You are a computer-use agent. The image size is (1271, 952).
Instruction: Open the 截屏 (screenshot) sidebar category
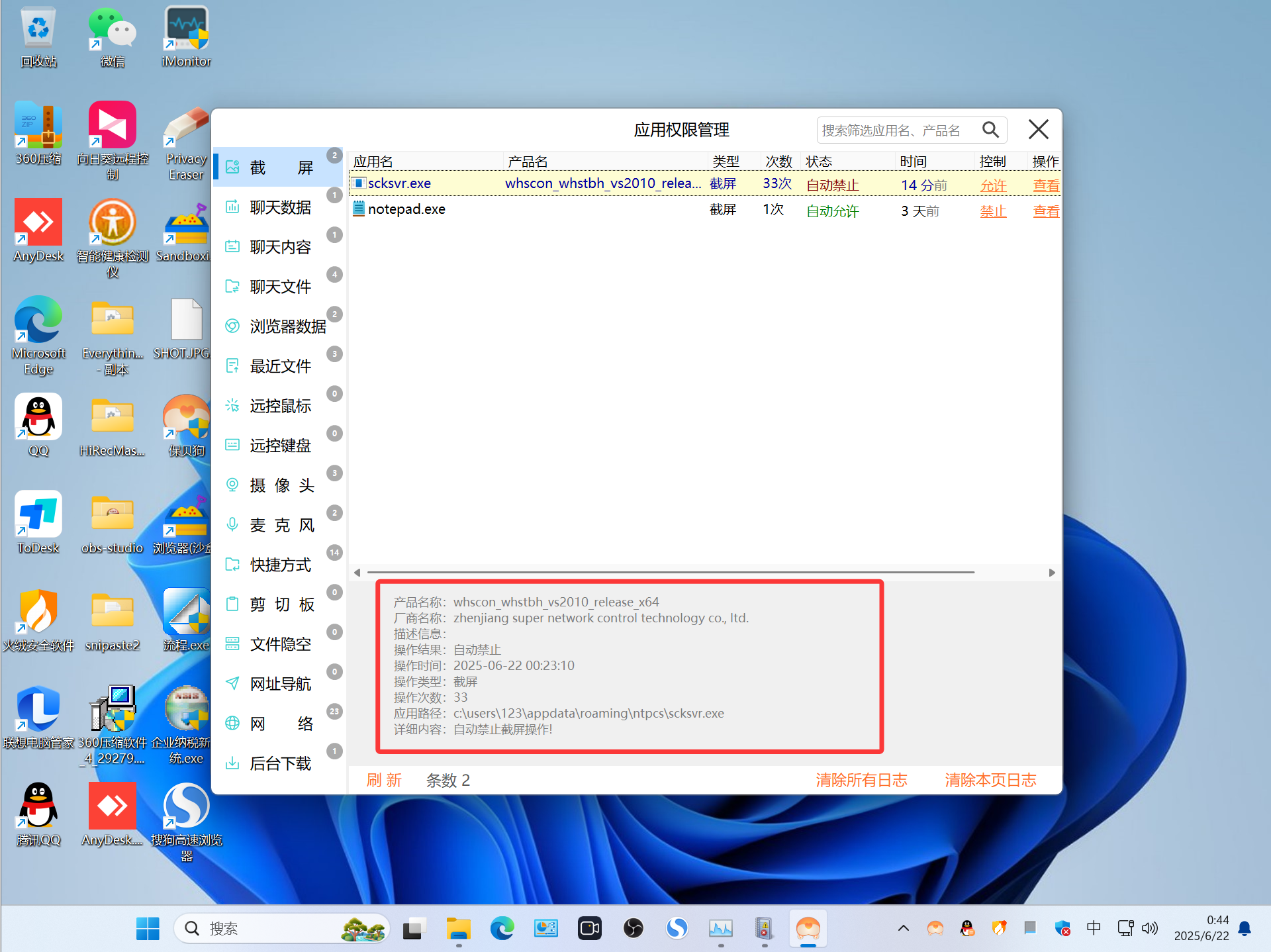click(278, 167)
